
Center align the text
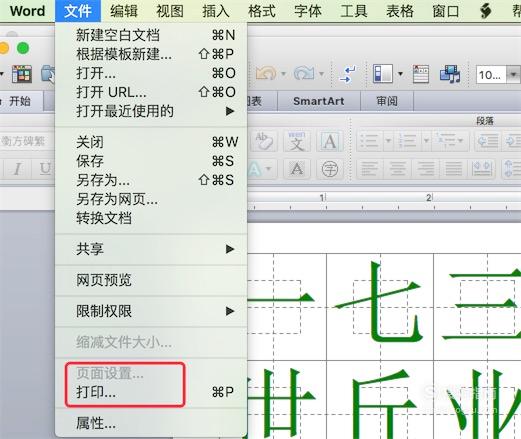pos(398,169)
